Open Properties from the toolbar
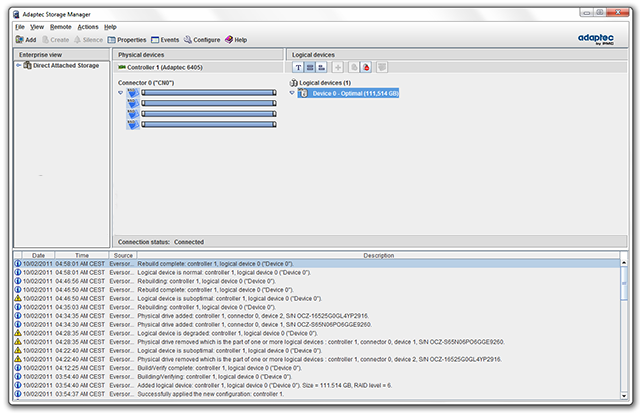 (127, 40)
